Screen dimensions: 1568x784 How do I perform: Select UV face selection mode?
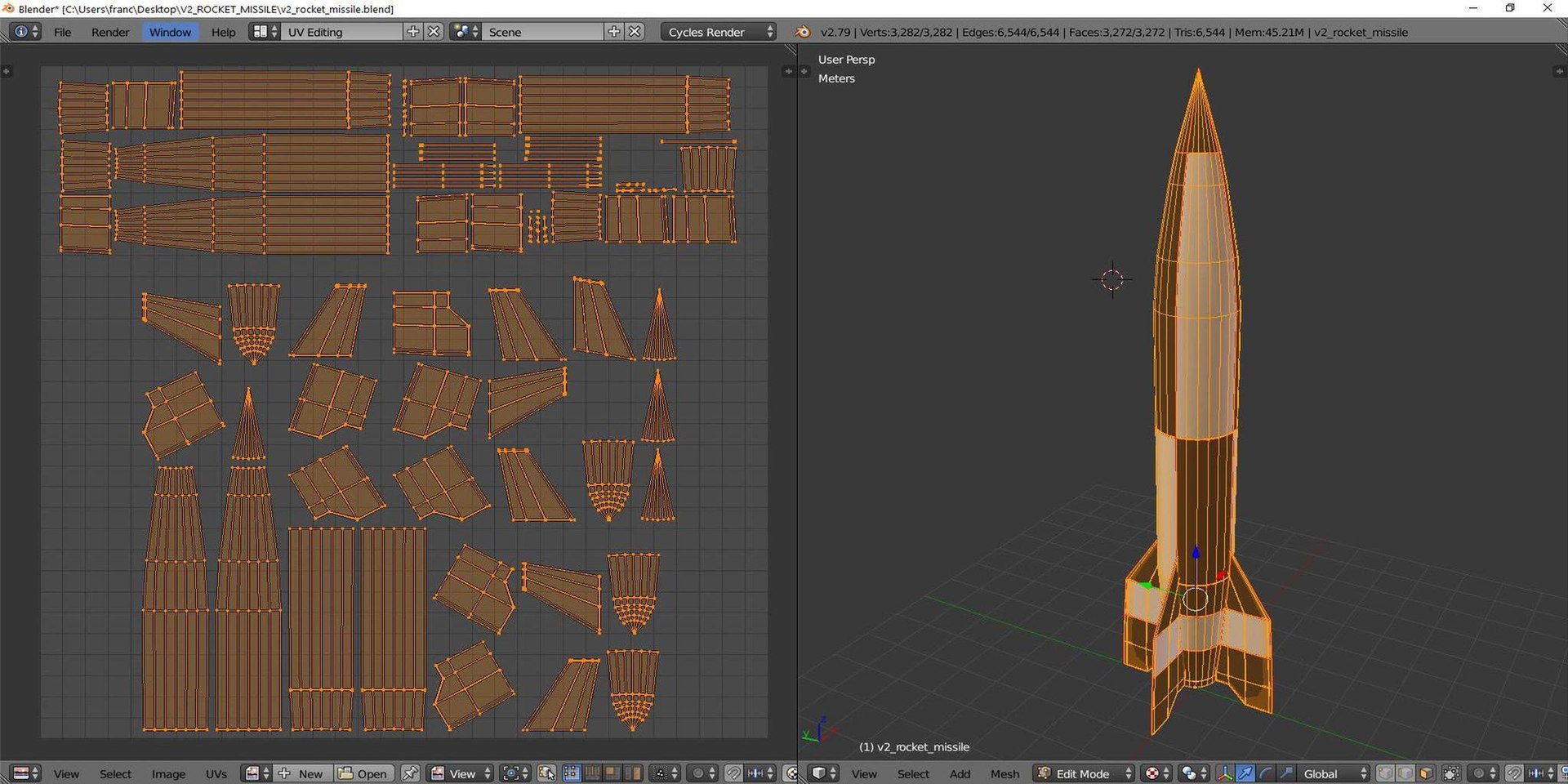(x=612, y=773)
